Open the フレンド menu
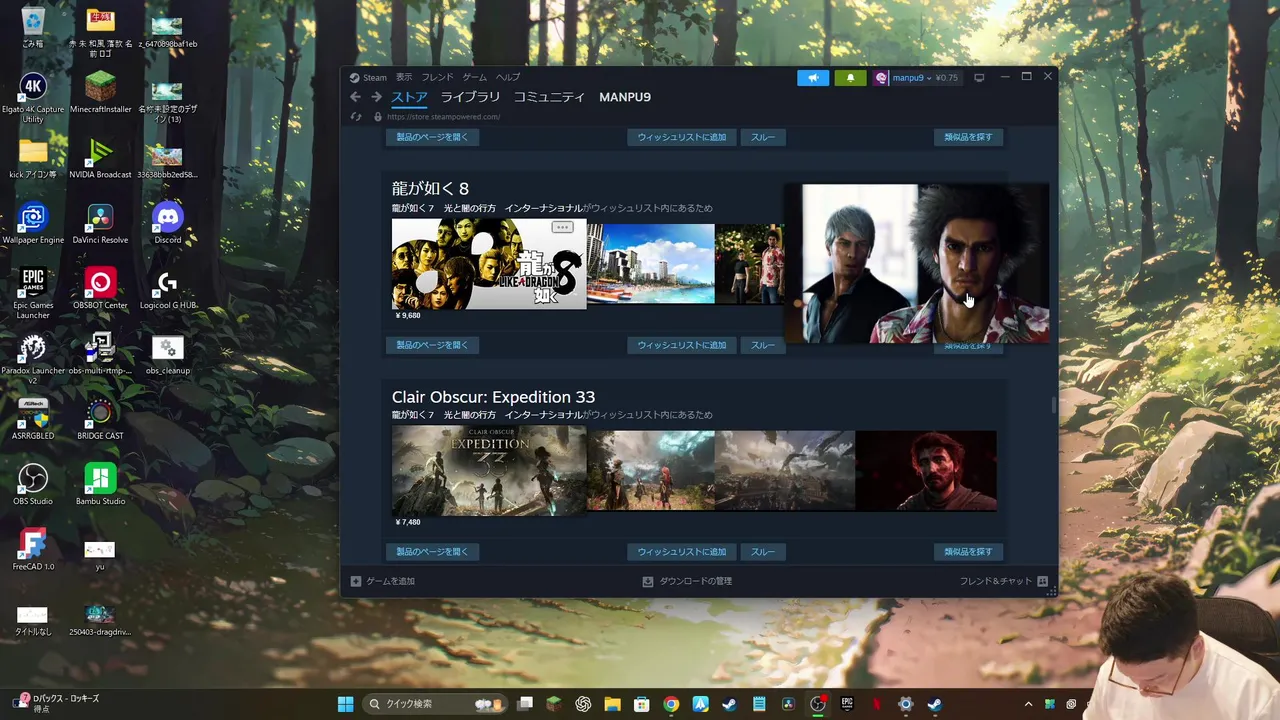Viewport: 1280px width, 720px height. 437,77
